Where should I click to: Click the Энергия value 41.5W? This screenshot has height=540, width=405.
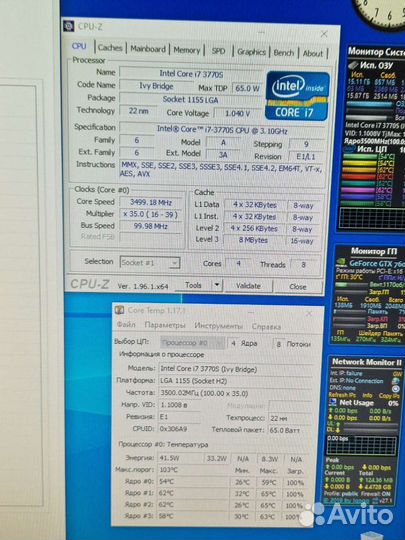point(180,458)
